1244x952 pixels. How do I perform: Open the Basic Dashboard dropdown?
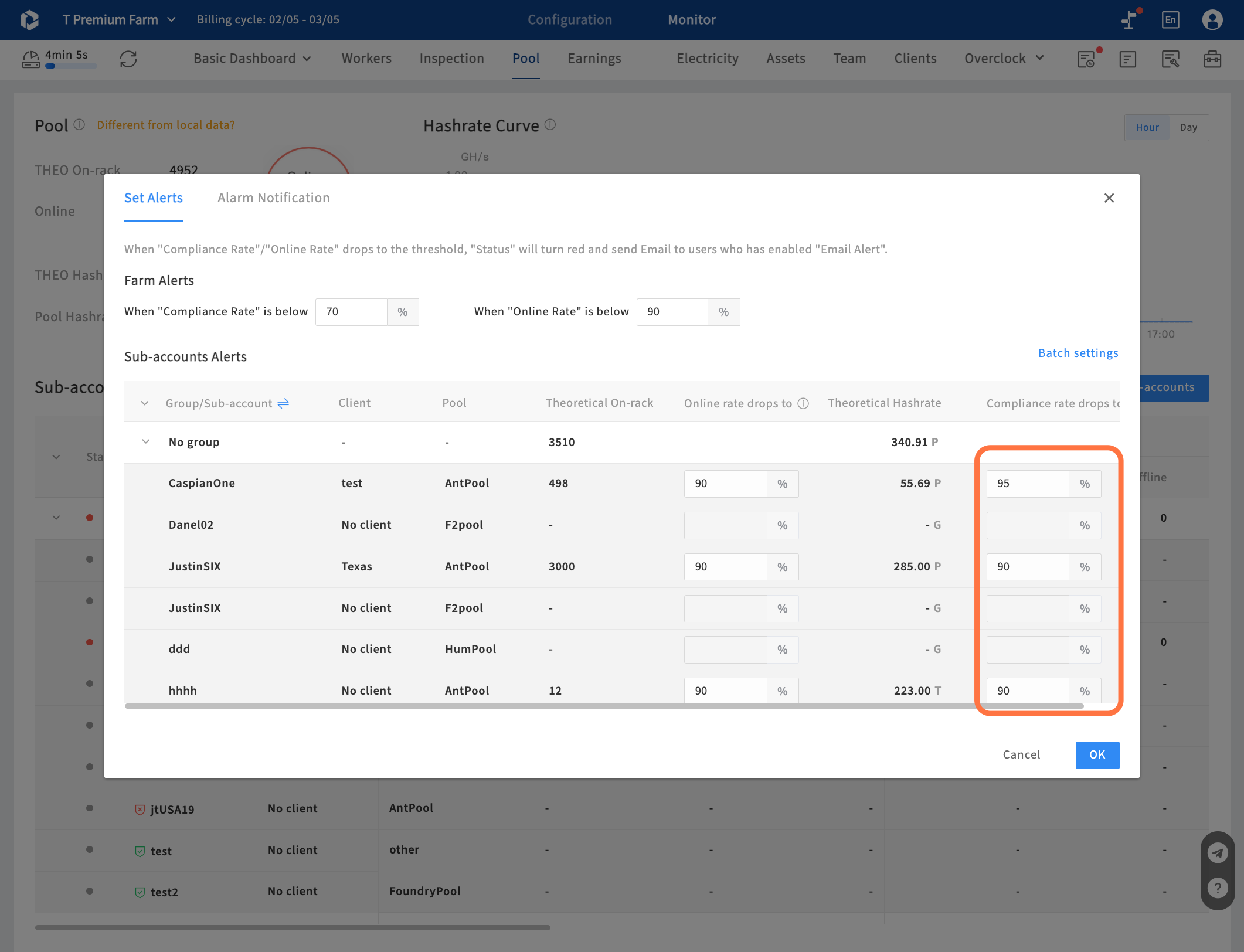click(252, 59)
